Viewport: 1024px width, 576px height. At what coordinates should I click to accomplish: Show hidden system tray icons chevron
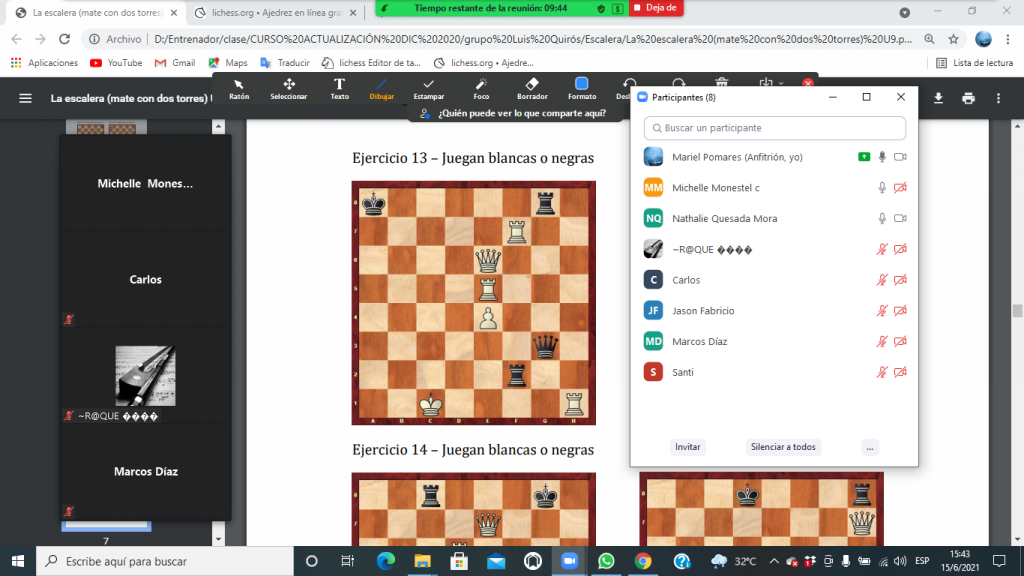(x=773, y=561)
